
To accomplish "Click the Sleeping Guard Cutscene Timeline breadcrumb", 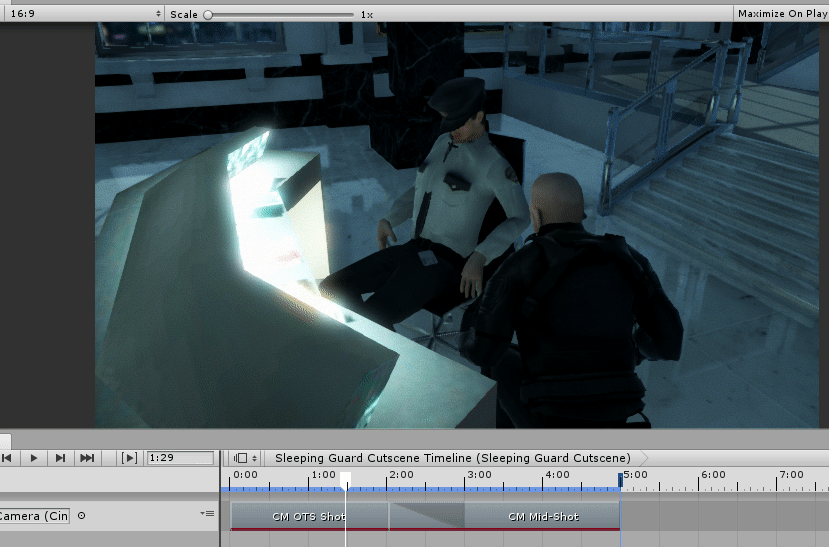I will click(453, 458).
